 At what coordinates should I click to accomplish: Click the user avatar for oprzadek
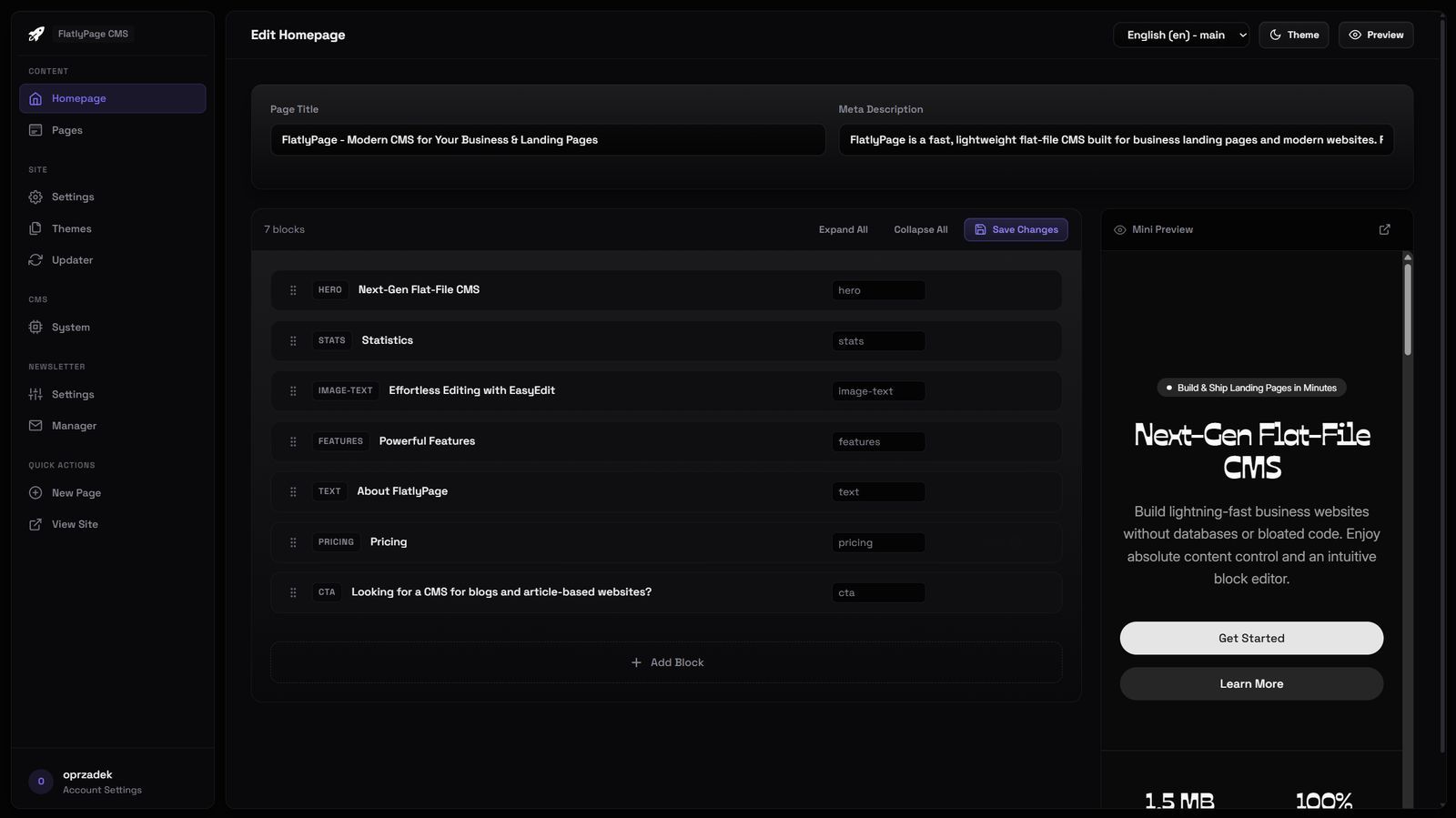point(41,782)
